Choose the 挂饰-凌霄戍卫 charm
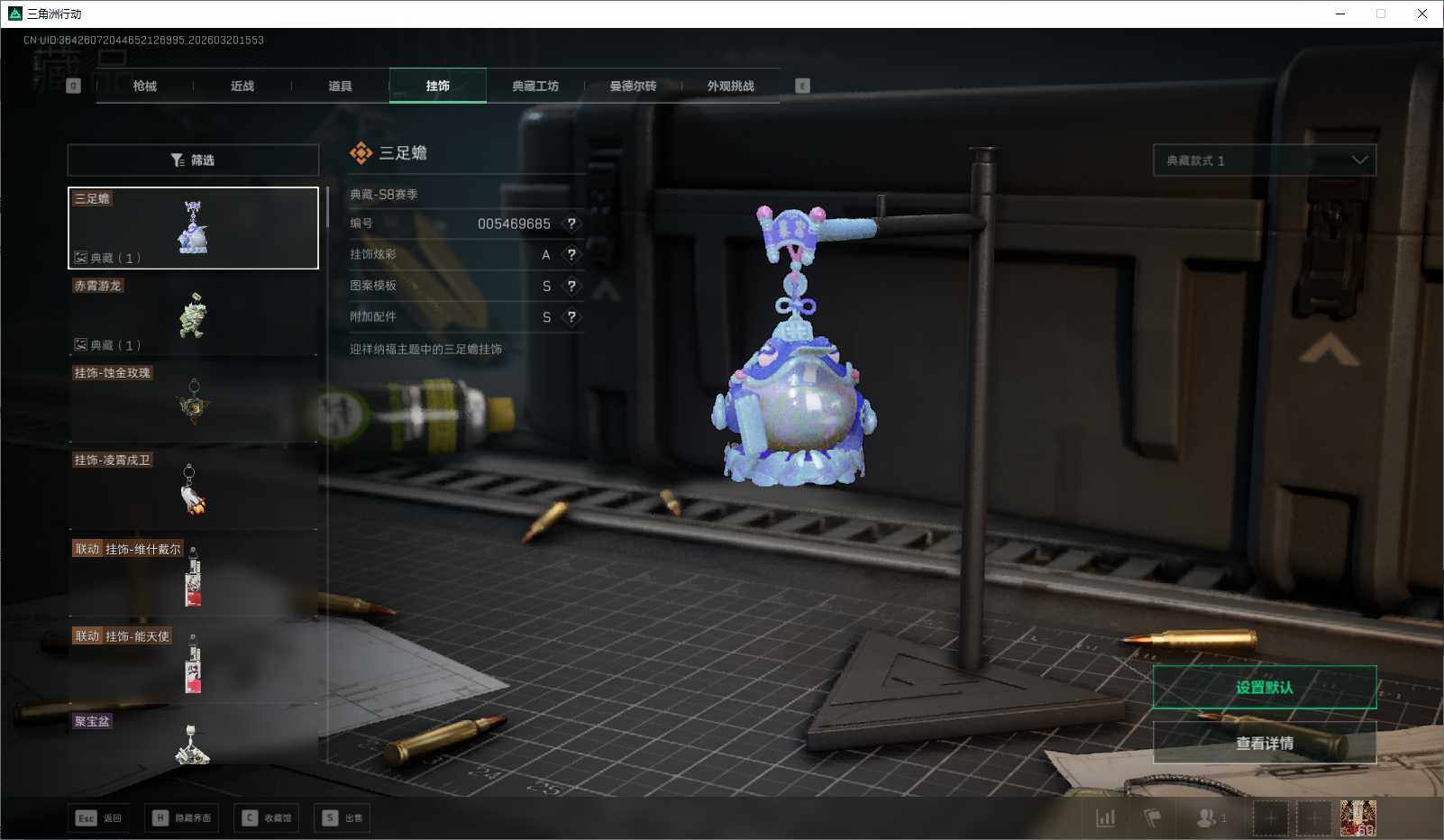 pos(193,489)
